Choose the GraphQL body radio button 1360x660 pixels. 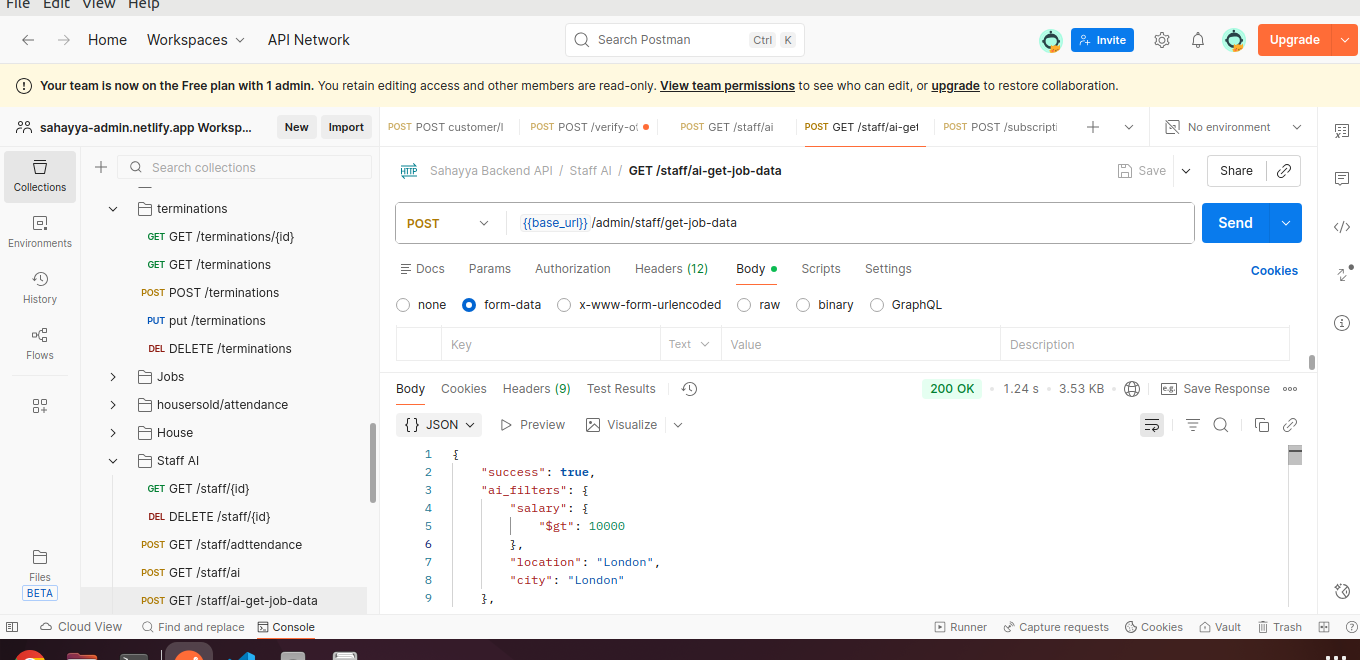pos(877,305)
